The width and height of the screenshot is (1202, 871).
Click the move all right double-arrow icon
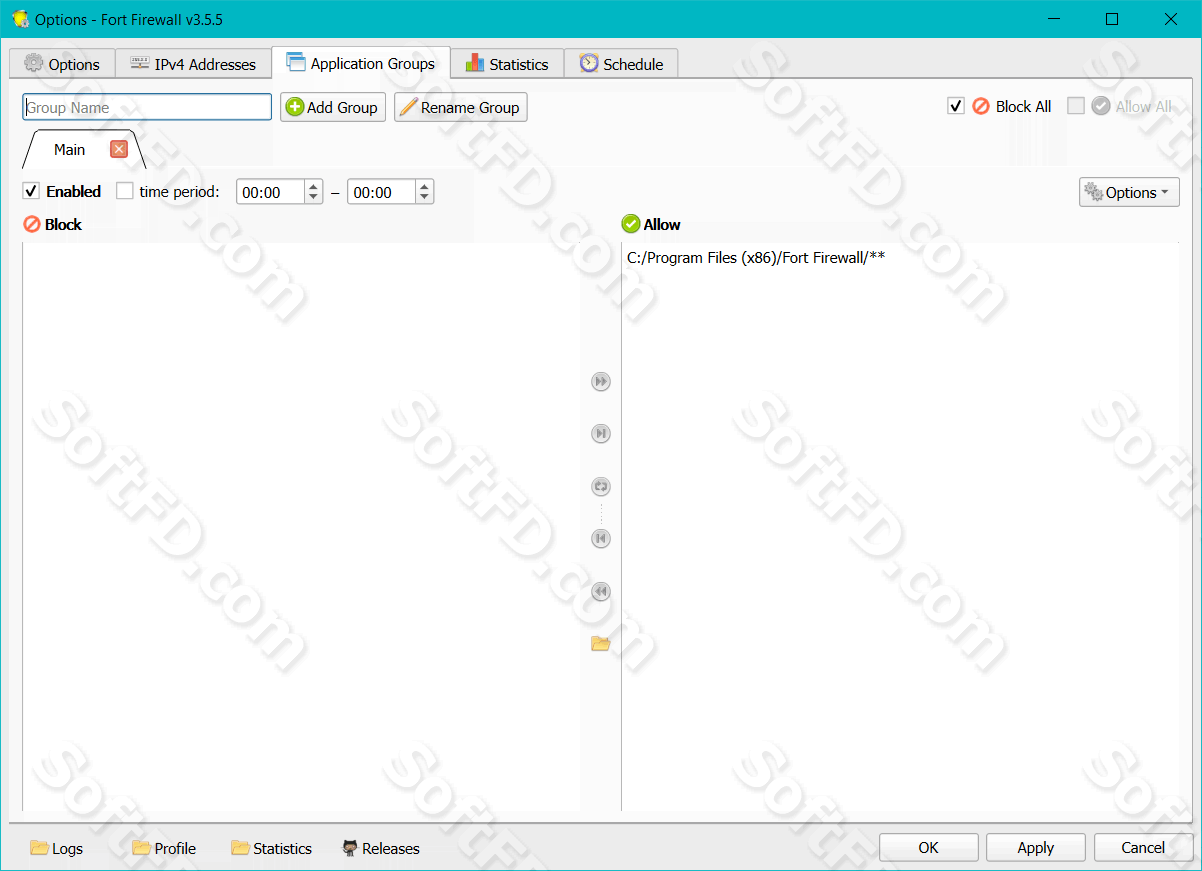[601, 382]
